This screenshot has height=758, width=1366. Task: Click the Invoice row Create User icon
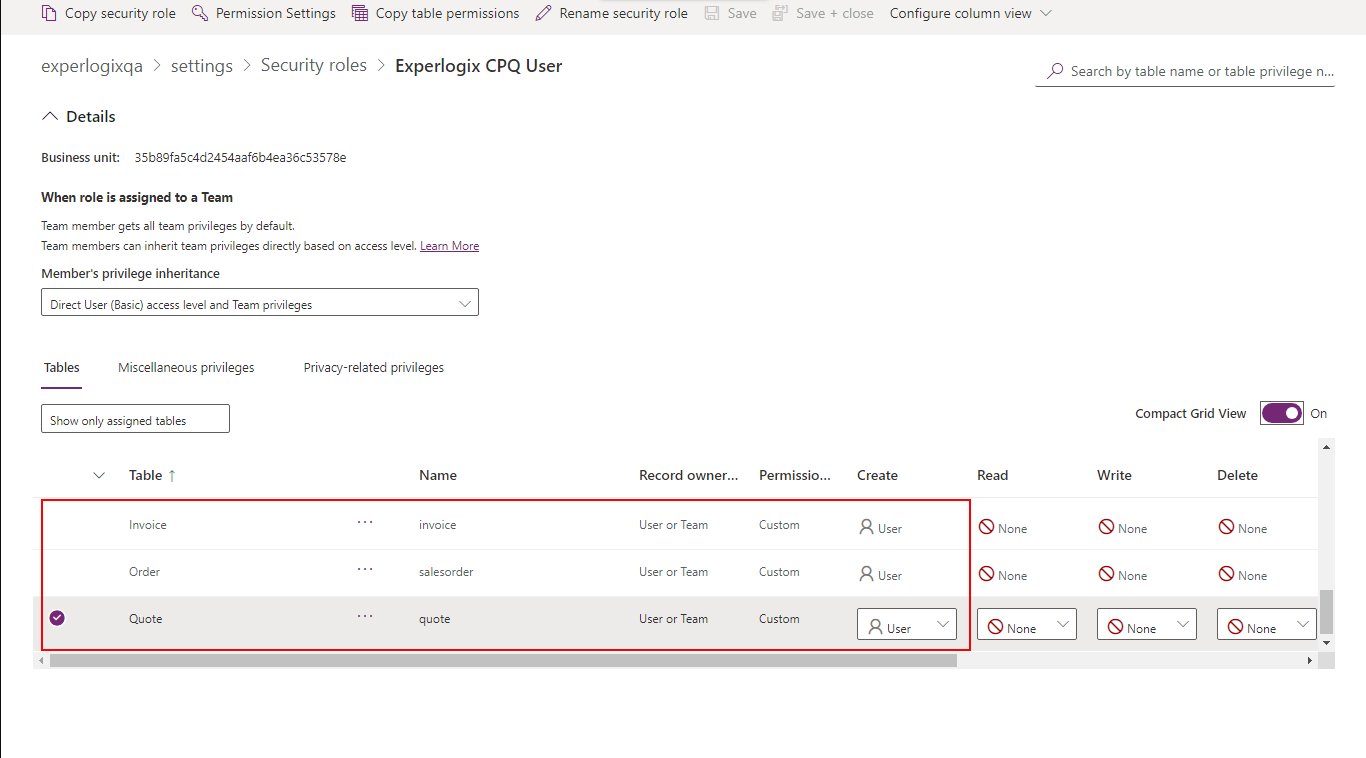866,527
